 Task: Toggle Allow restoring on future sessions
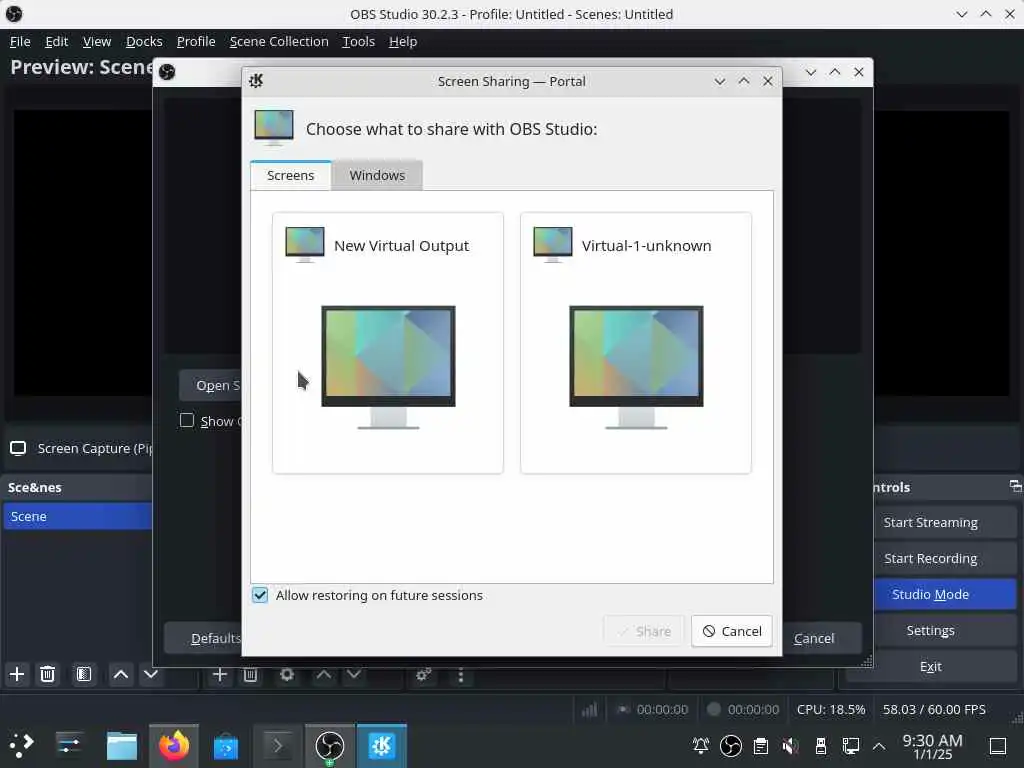(x=260, y=595)
